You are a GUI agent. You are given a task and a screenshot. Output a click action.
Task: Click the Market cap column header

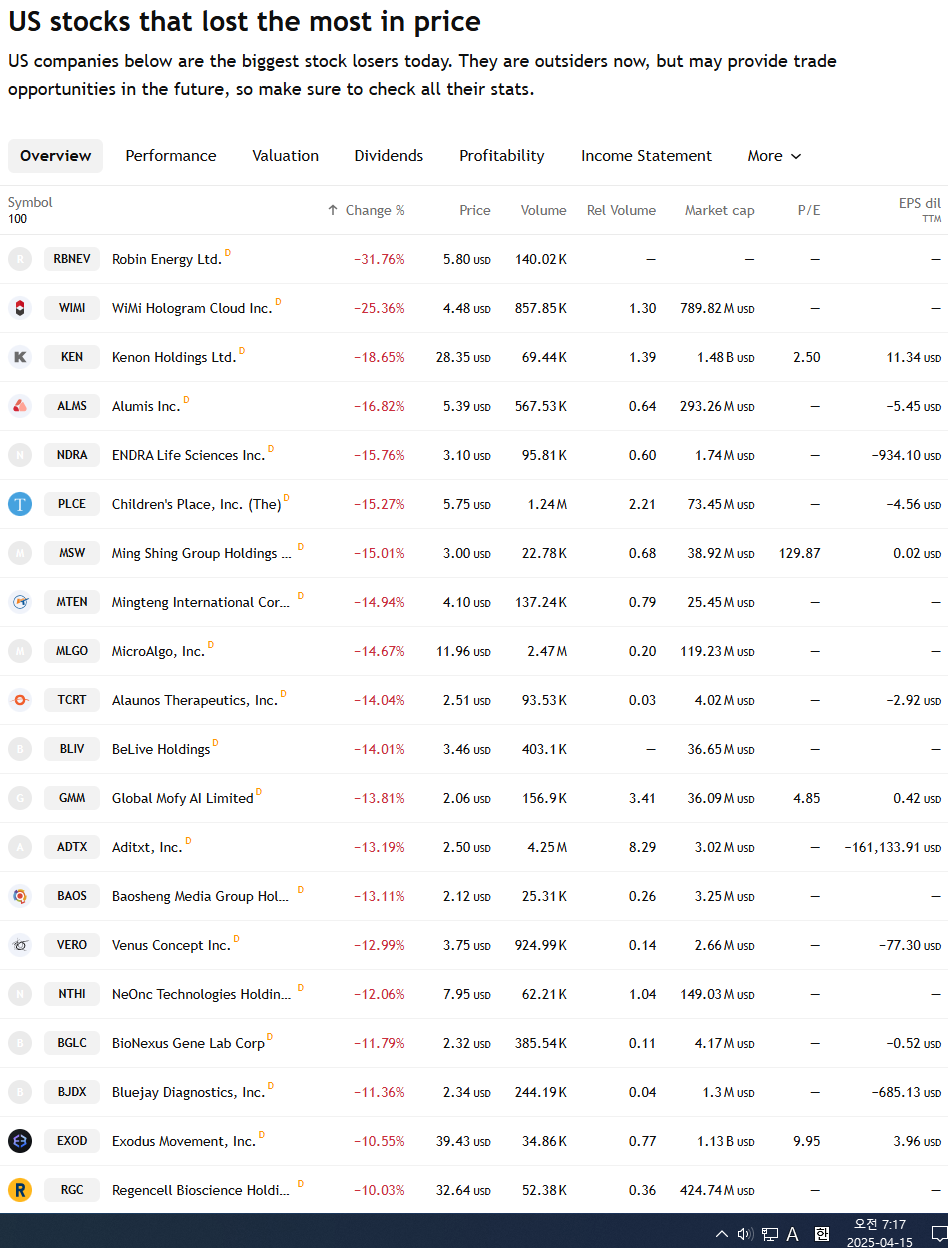point(719,210)
